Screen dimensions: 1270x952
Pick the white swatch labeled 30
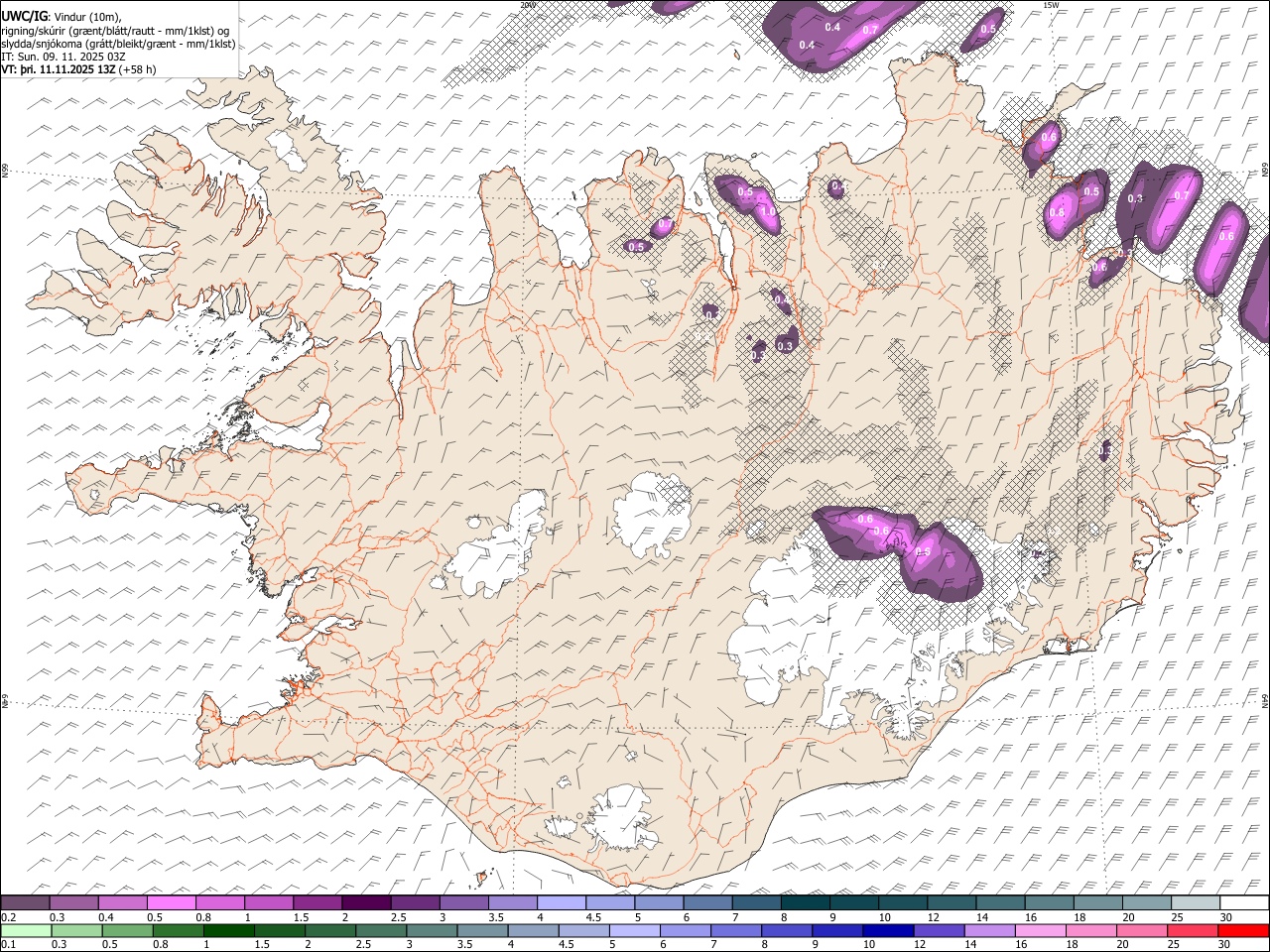(1244, 902)
